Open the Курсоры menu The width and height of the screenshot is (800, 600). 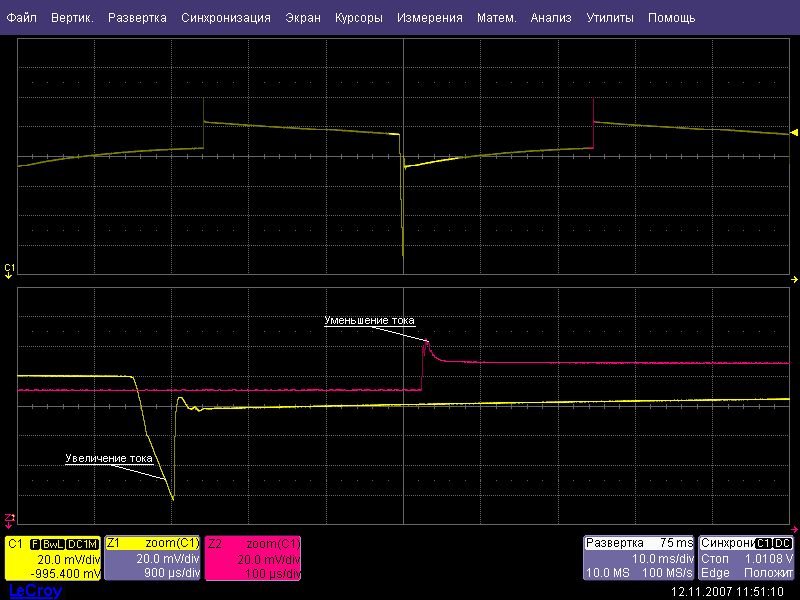(x=358, y=18)
